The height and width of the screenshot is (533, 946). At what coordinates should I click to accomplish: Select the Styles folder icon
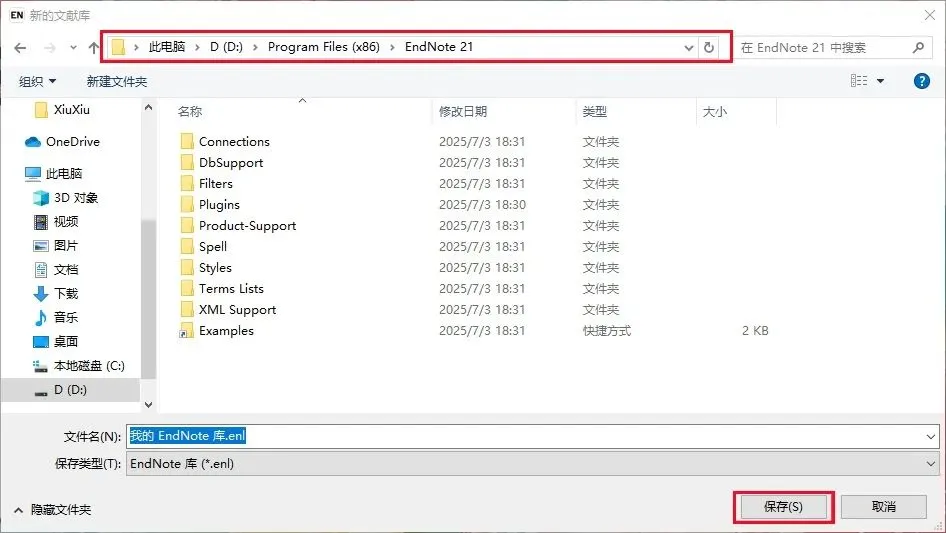tap(187, 267)
